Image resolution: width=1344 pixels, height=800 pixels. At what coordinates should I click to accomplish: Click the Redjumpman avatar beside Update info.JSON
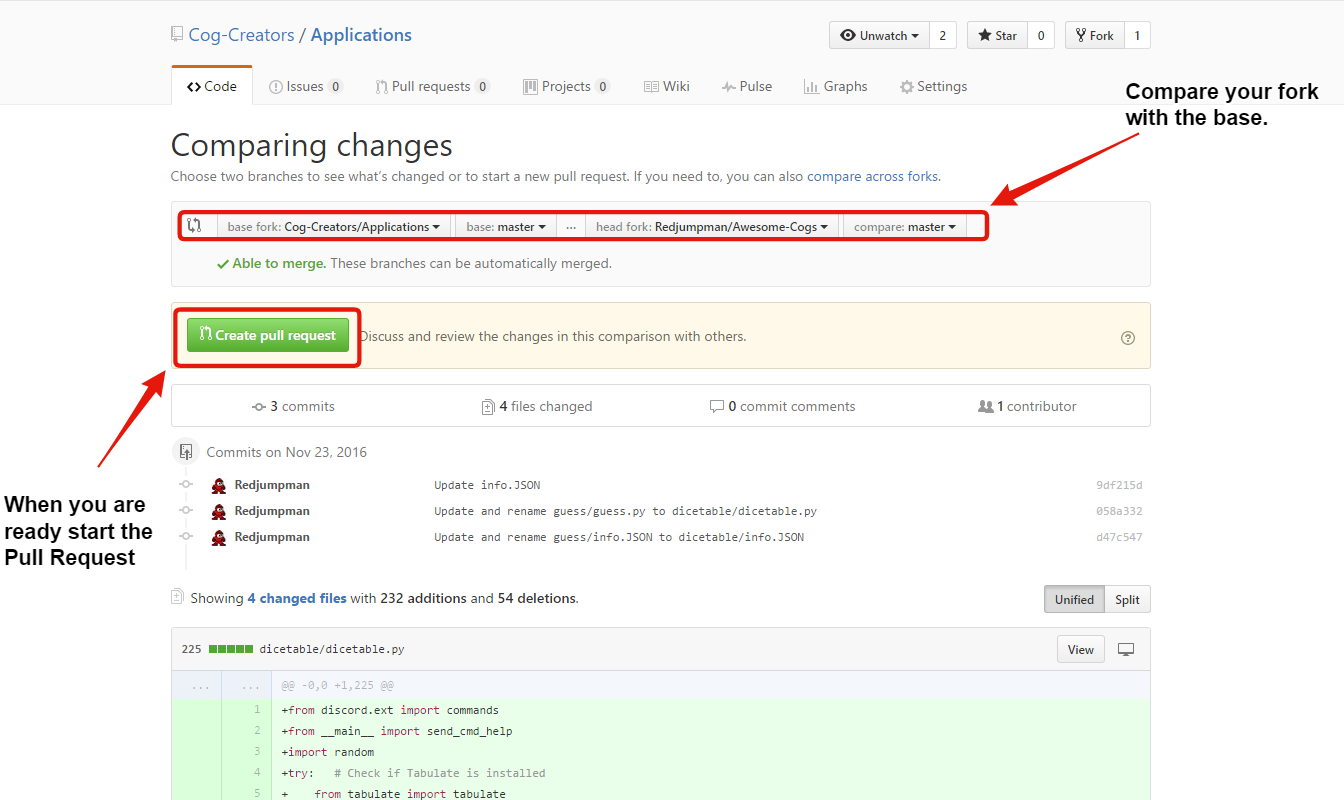219,485
